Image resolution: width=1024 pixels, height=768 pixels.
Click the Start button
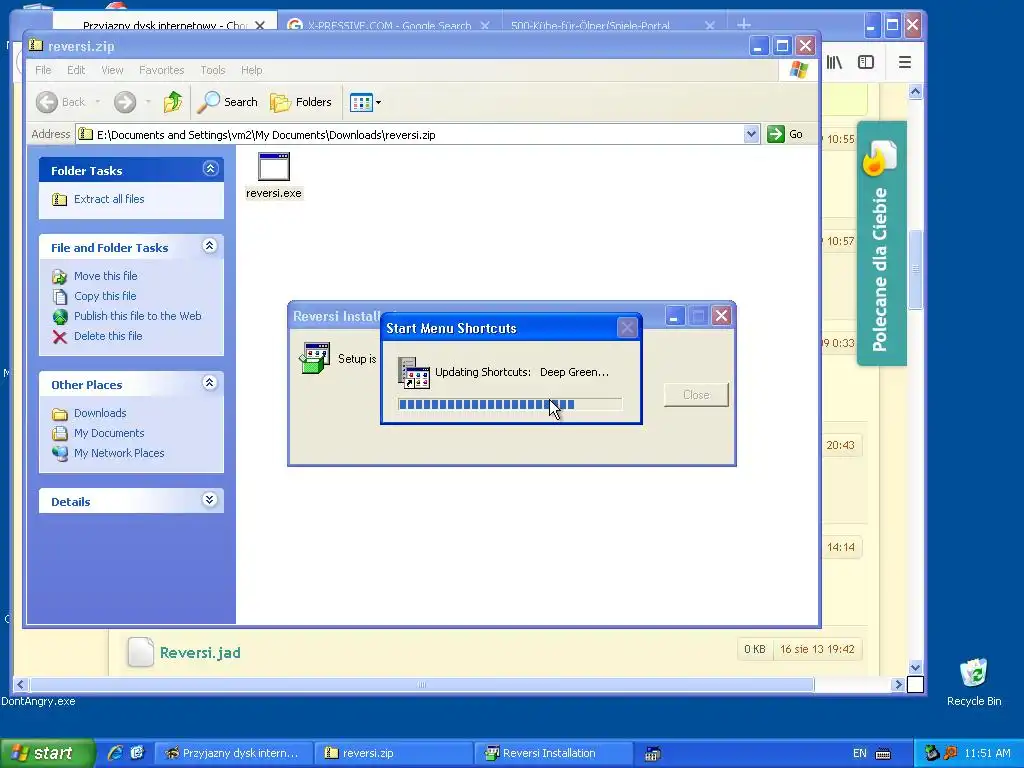point(47,754)
